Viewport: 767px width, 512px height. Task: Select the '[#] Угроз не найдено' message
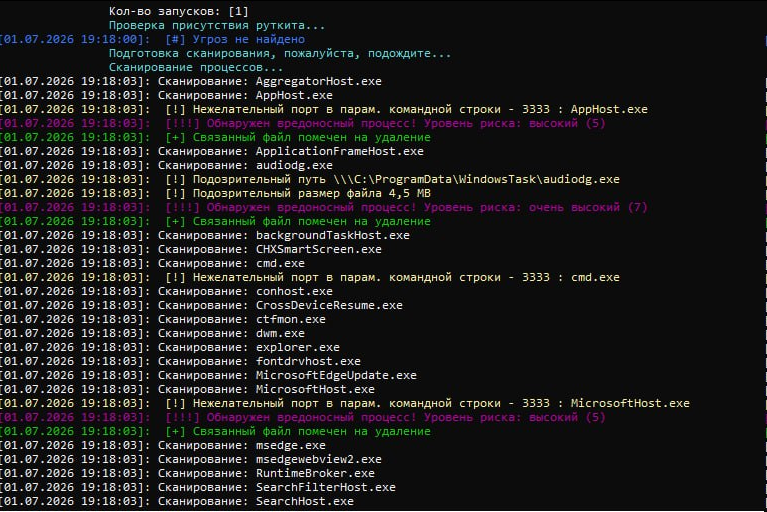click(235, 39)
